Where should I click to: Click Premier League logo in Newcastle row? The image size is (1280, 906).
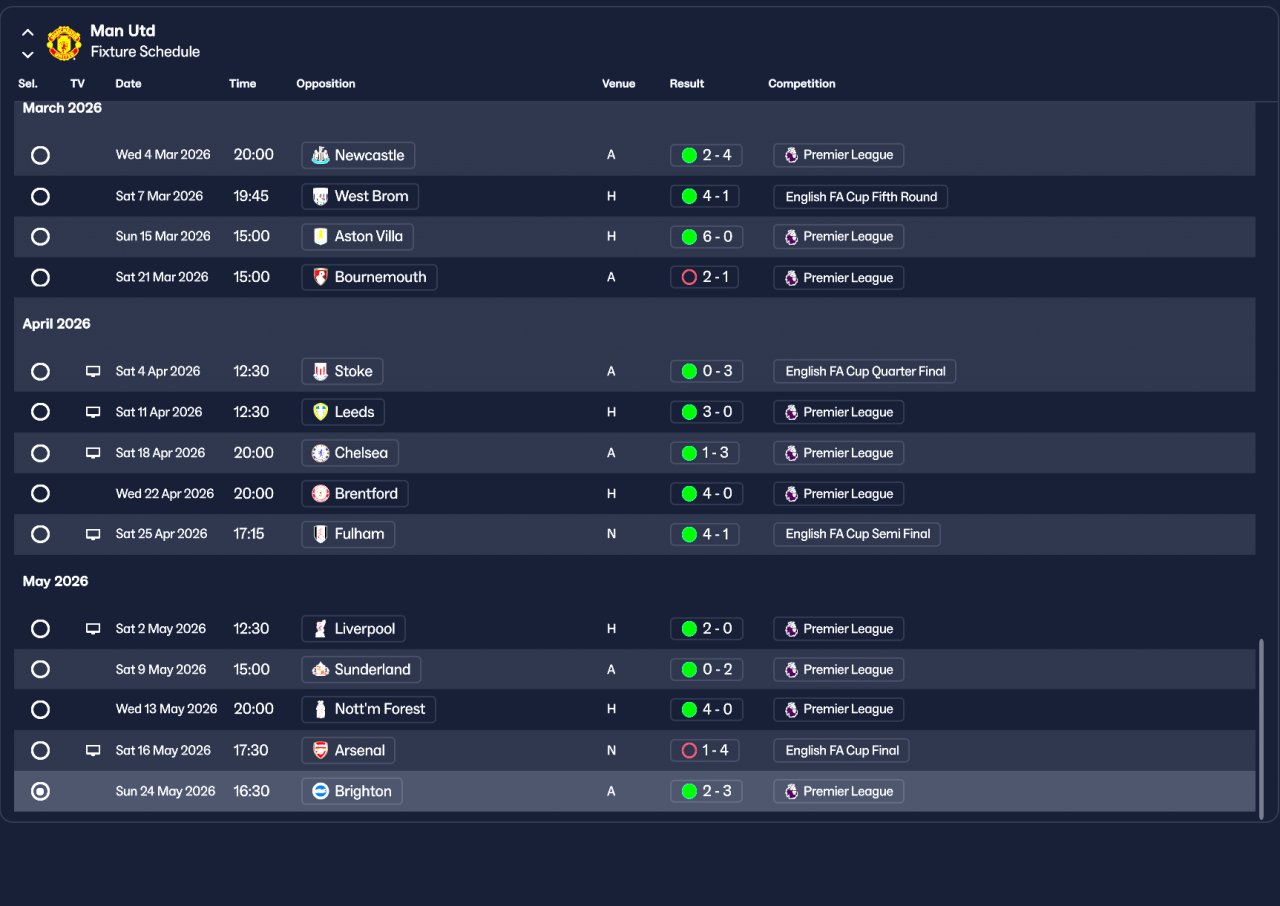tap(791, 155)
